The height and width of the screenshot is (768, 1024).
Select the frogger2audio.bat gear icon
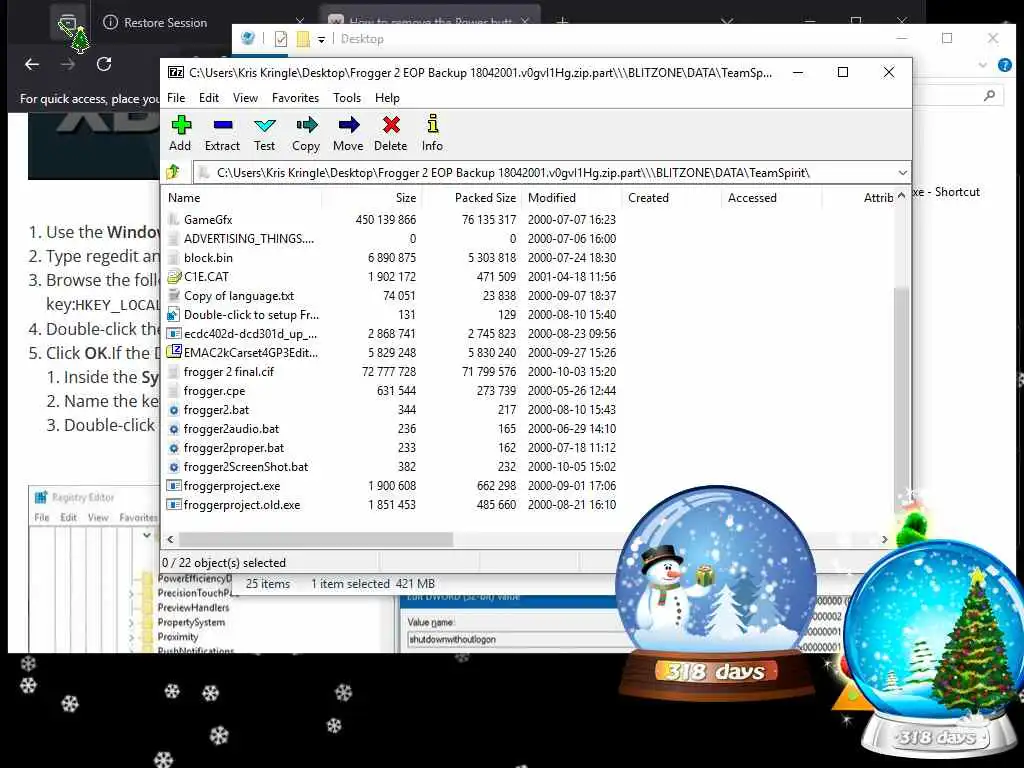point(174,429)
